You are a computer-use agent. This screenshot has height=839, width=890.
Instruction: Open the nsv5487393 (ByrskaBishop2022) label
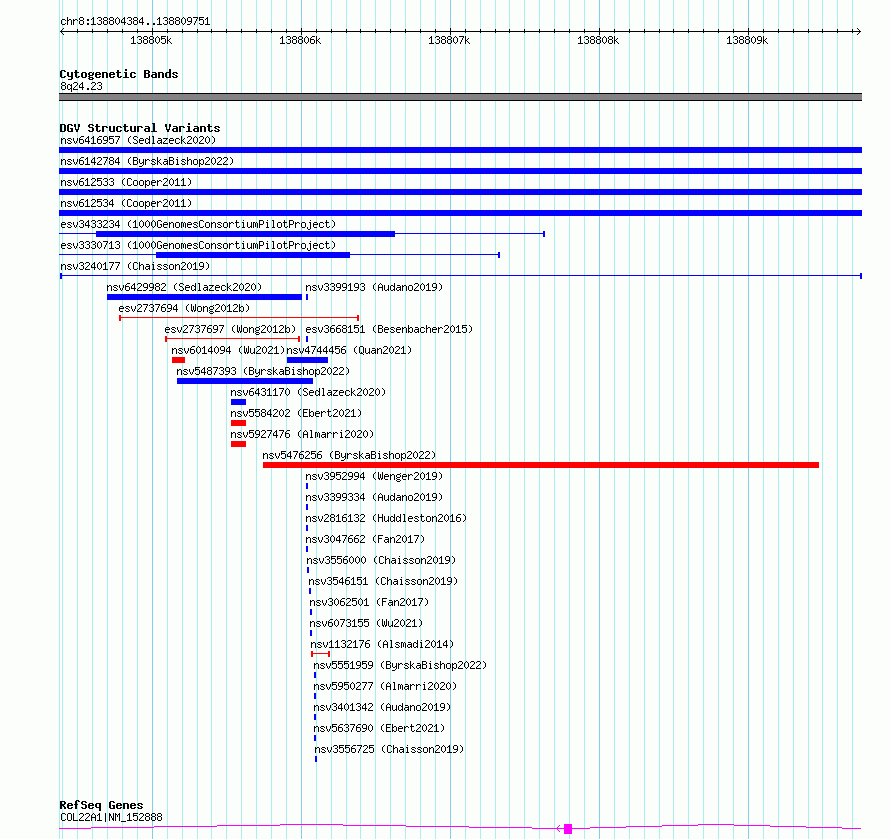[x=263, y=371]
